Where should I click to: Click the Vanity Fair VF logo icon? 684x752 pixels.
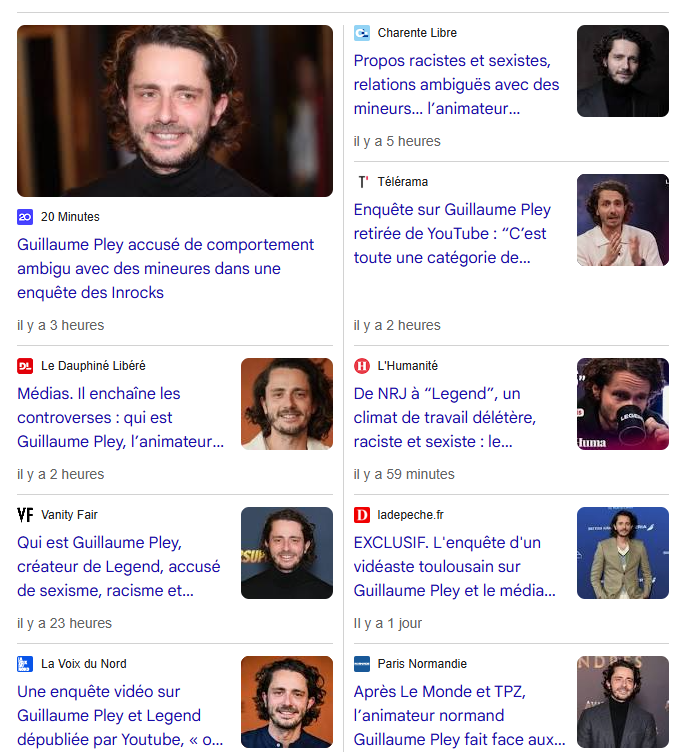point(25,515)
